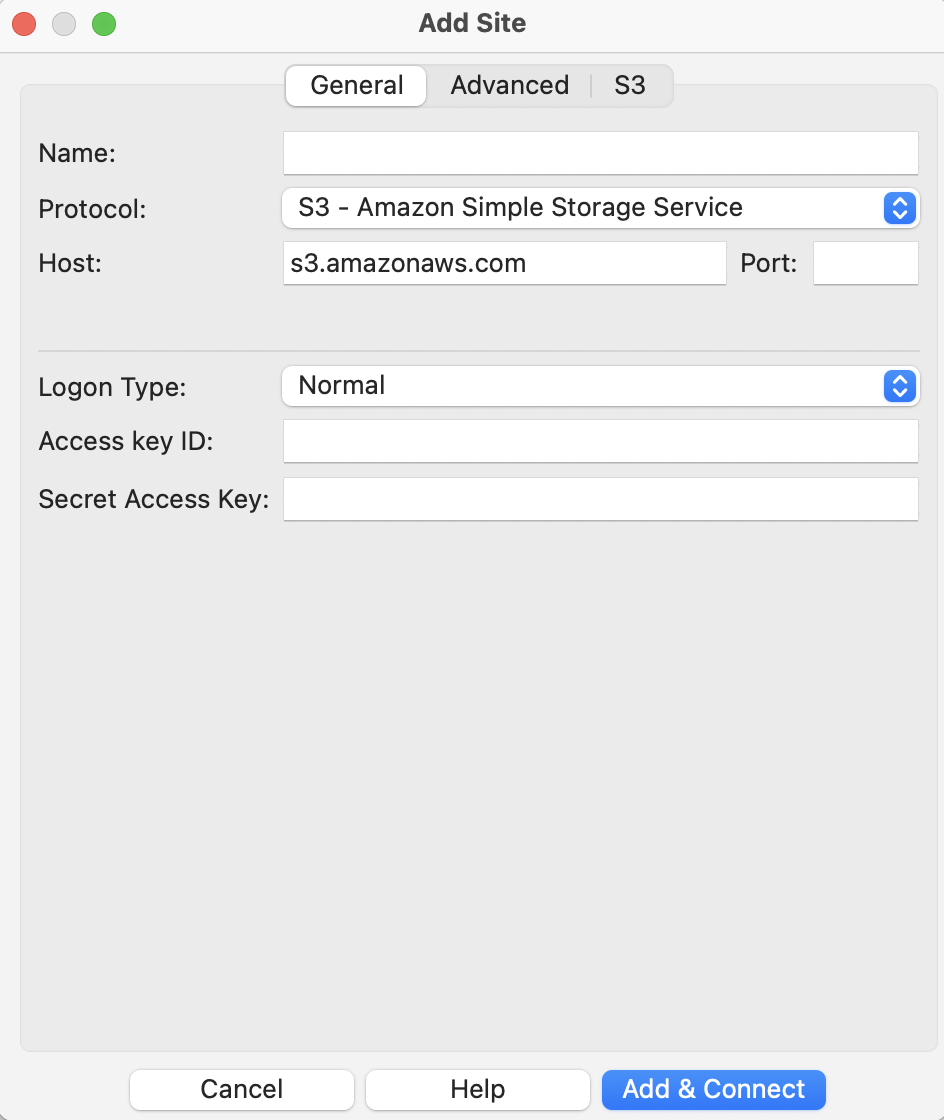
Task: Click the green zoom window button
Action: click(x=104, y=24)
